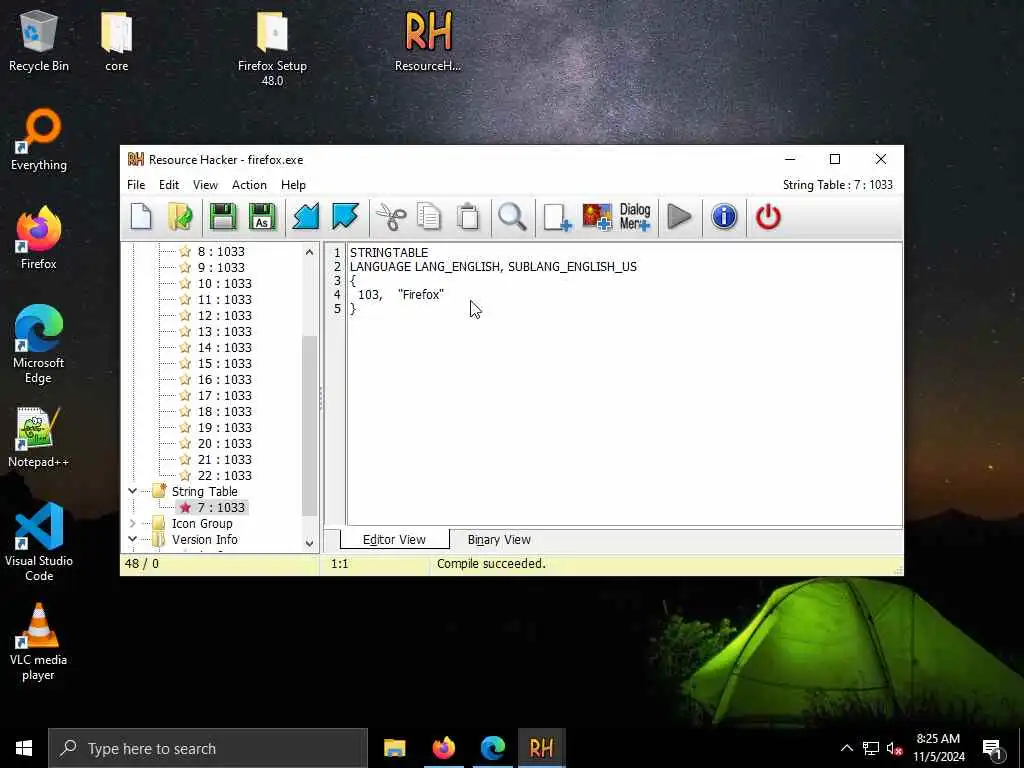The image size is (1024, 768).
Task: Click the muted volume tray icon
Action: (894, 748)
